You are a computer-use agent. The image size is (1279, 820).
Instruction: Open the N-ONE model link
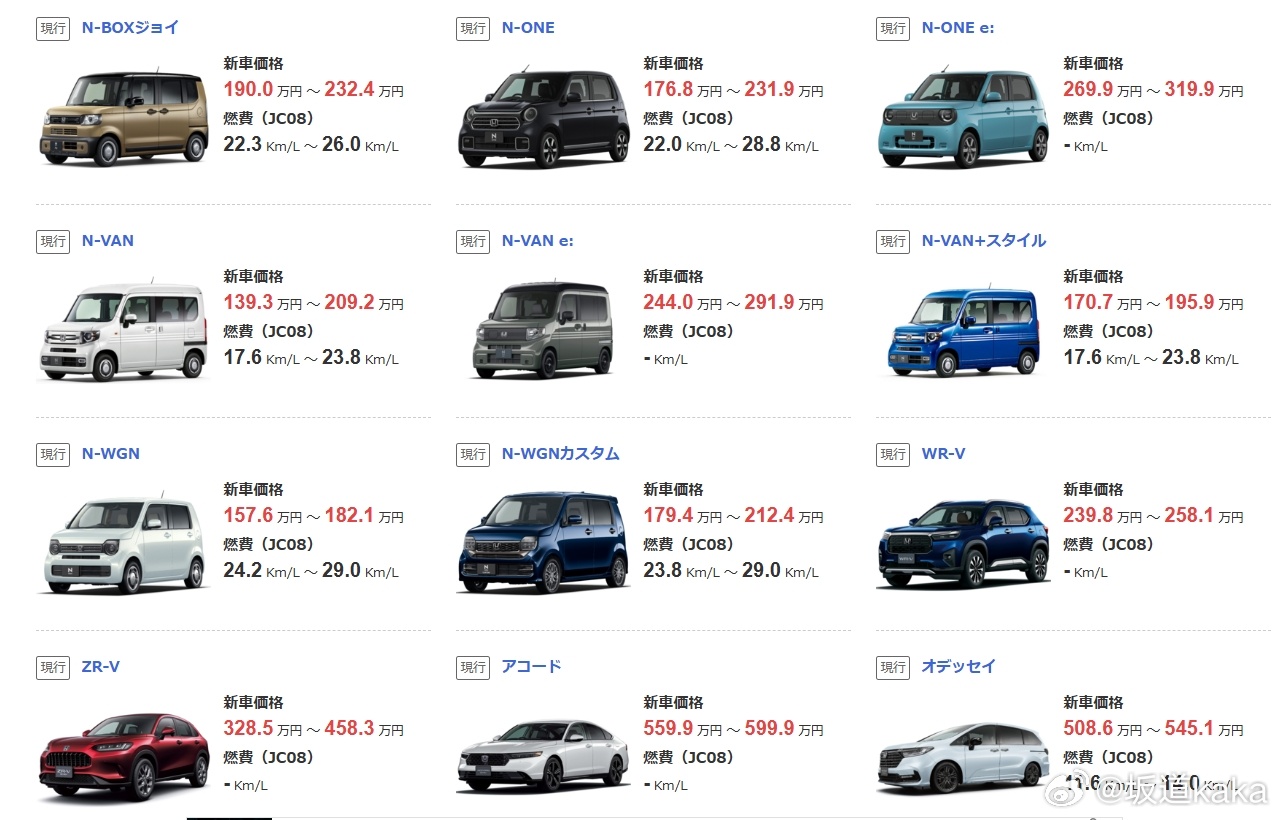(528, 28)
